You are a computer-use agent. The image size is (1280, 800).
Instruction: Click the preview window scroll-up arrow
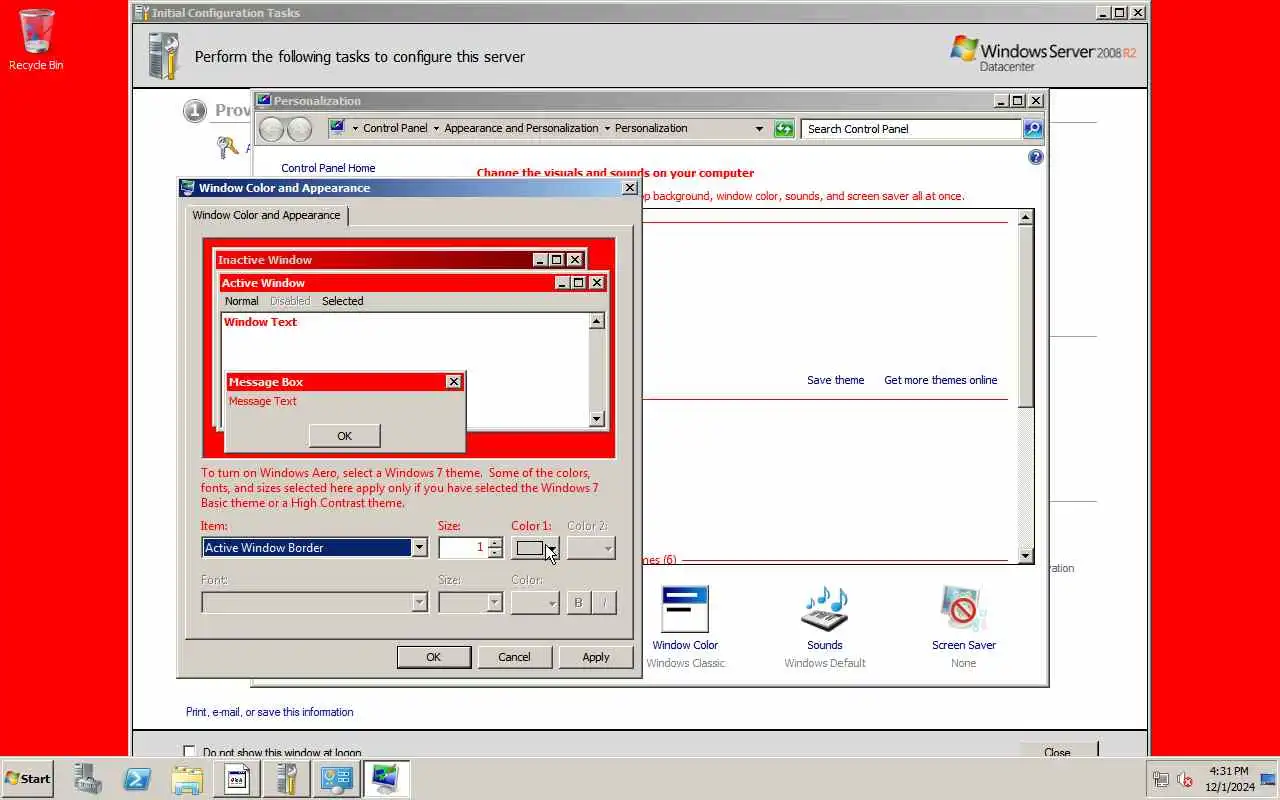[597, 321]
